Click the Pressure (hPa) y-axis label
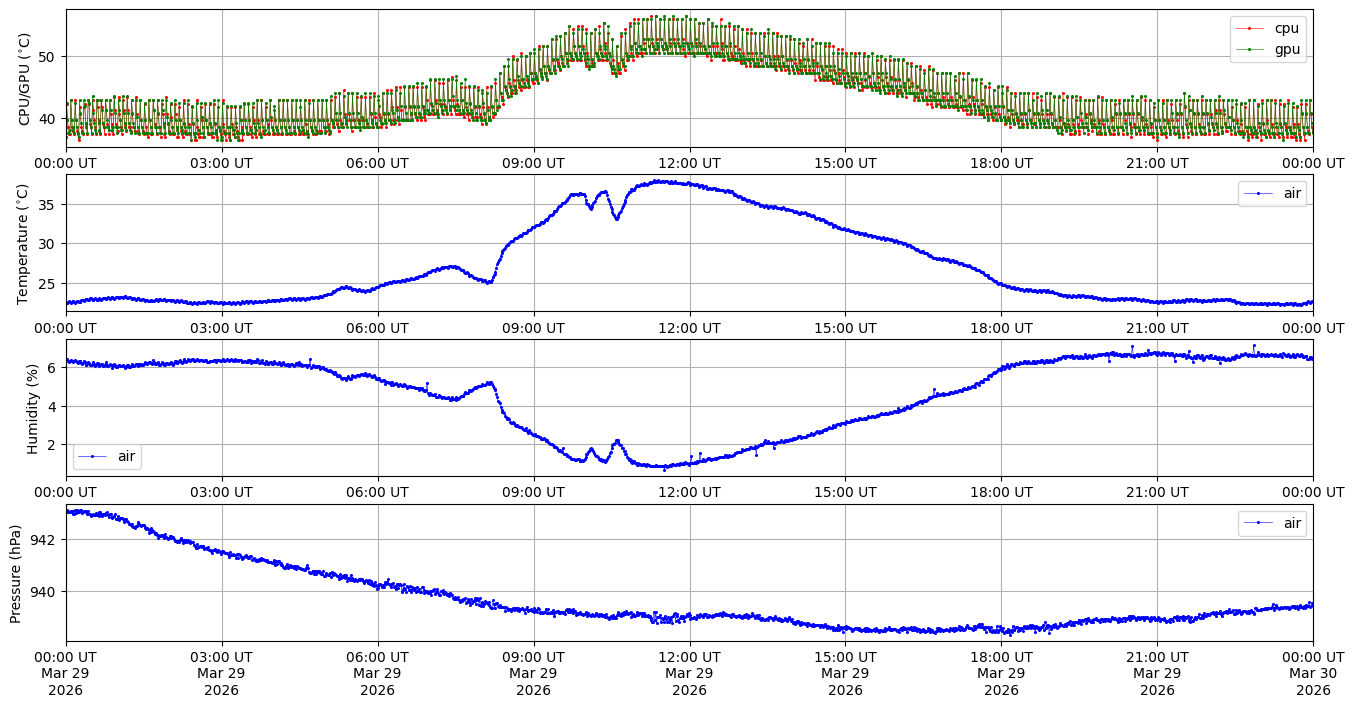Viewport: 1354px width, 707px height. pyautogui.click(x=16, y=573)
